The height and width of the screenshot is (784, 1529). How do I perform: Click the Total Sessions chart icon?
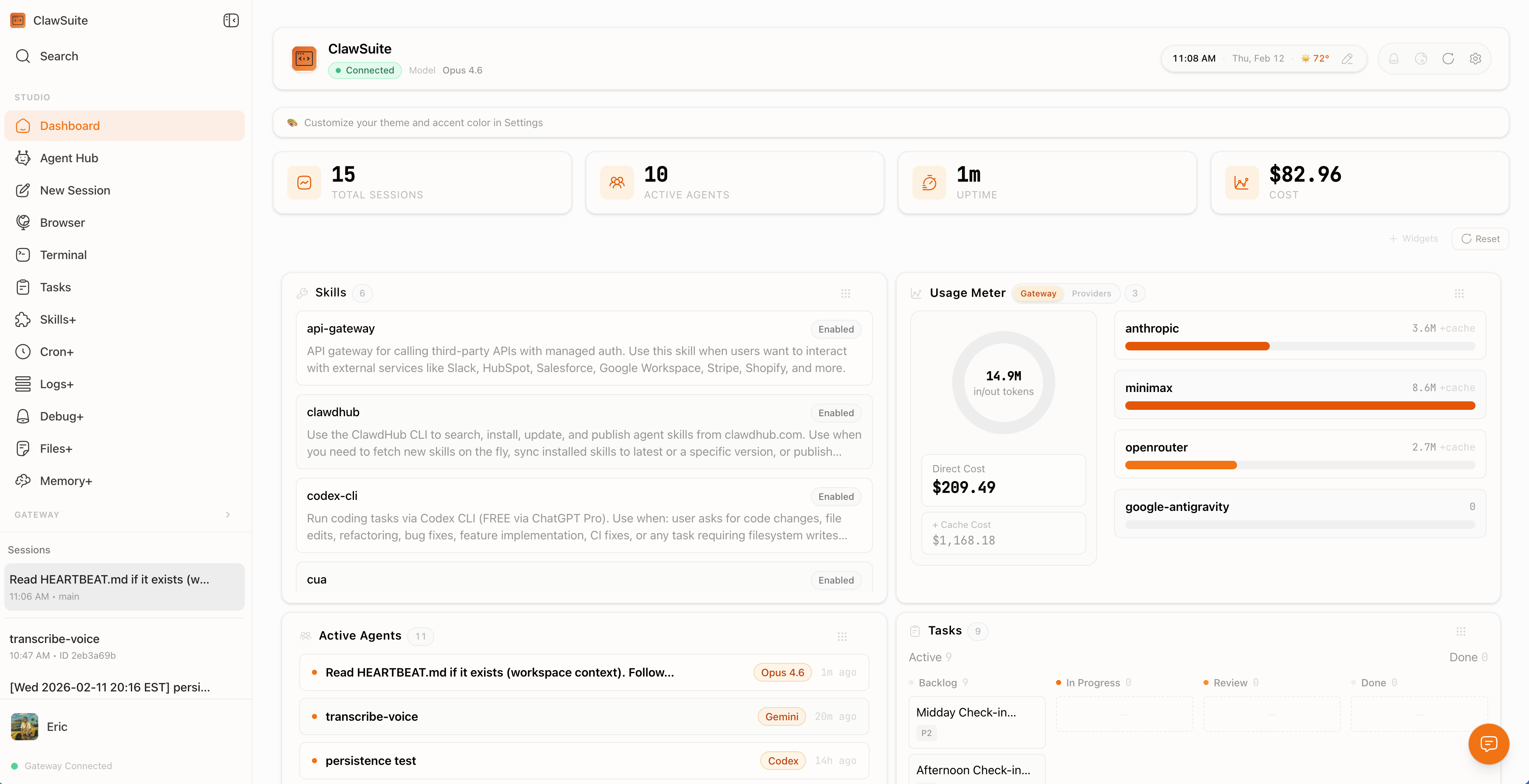[305, 183]
